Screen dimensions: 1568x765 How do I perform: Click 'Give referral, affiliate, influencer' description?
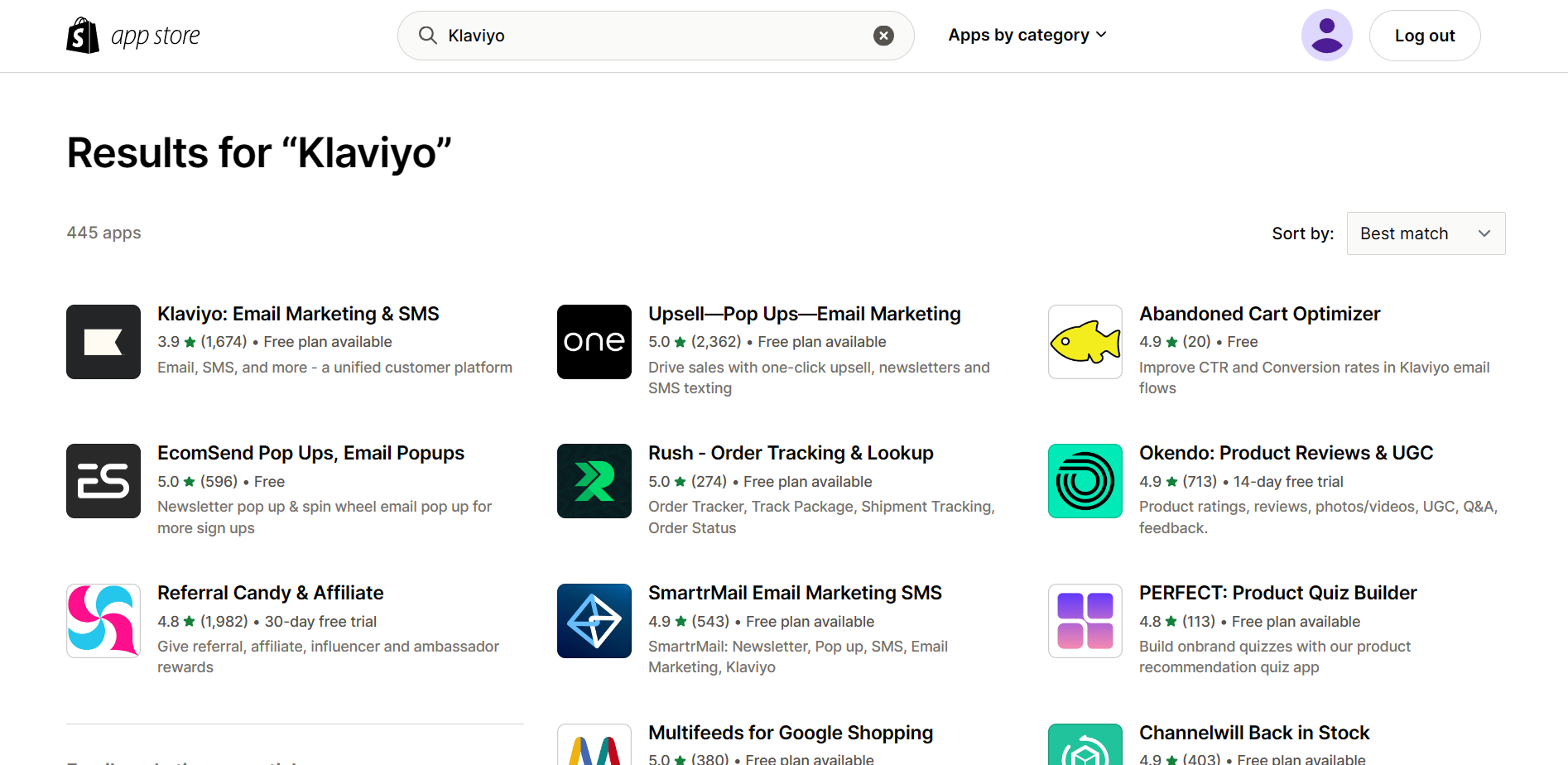[x=328, y=657]
